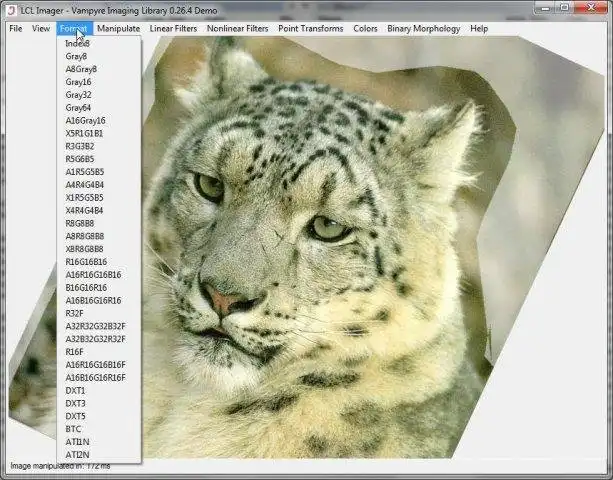Choose A4R4G4B4 format
The image size is (613, 480).
point(99,184)
